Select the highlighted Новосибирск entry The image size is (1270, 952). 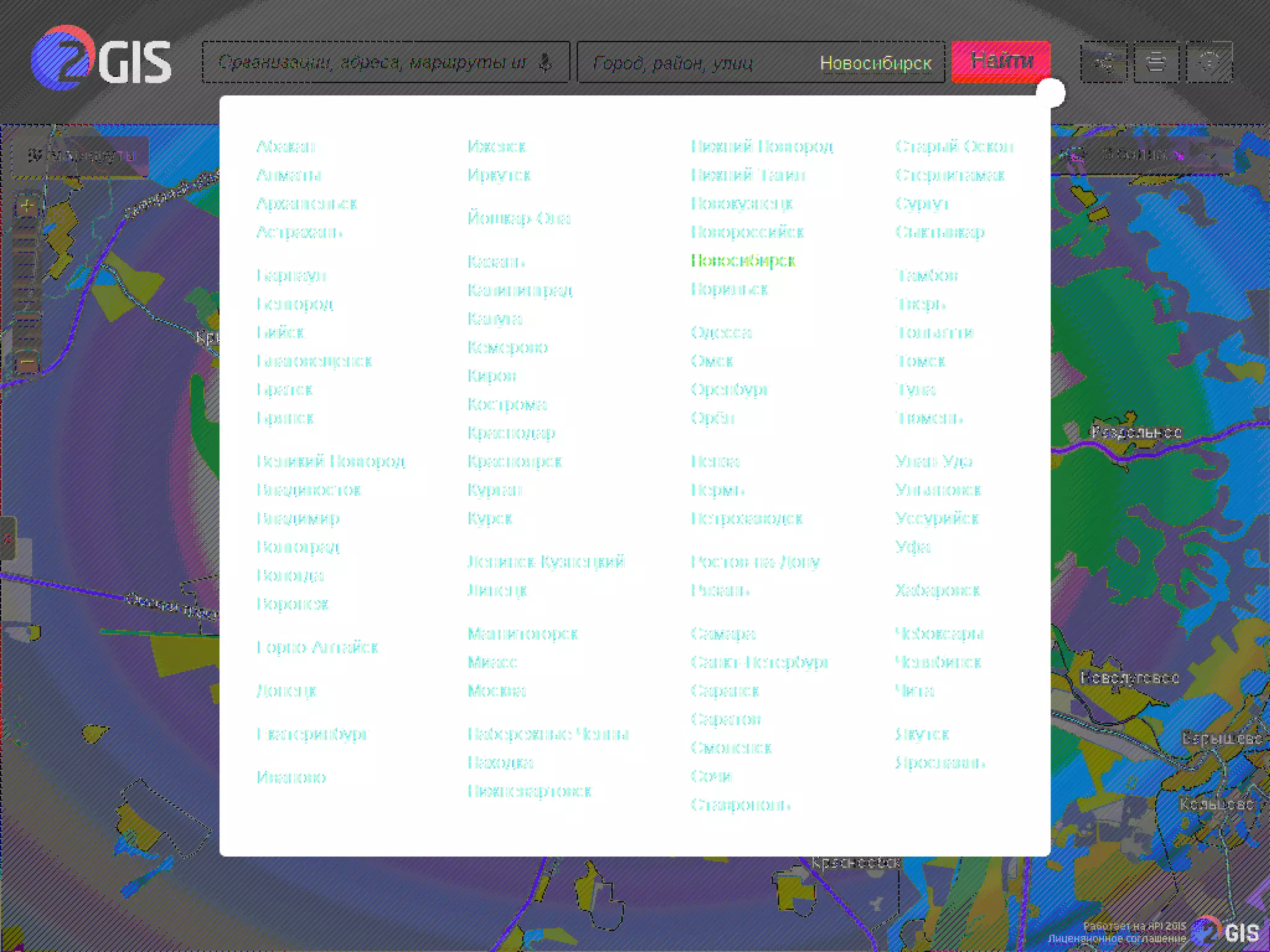click(x=743, y=260)
